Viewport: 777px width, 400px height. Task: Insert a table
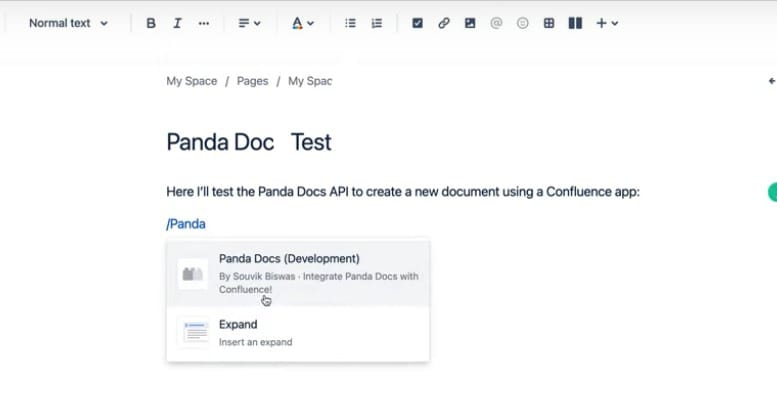pos(549,23)
